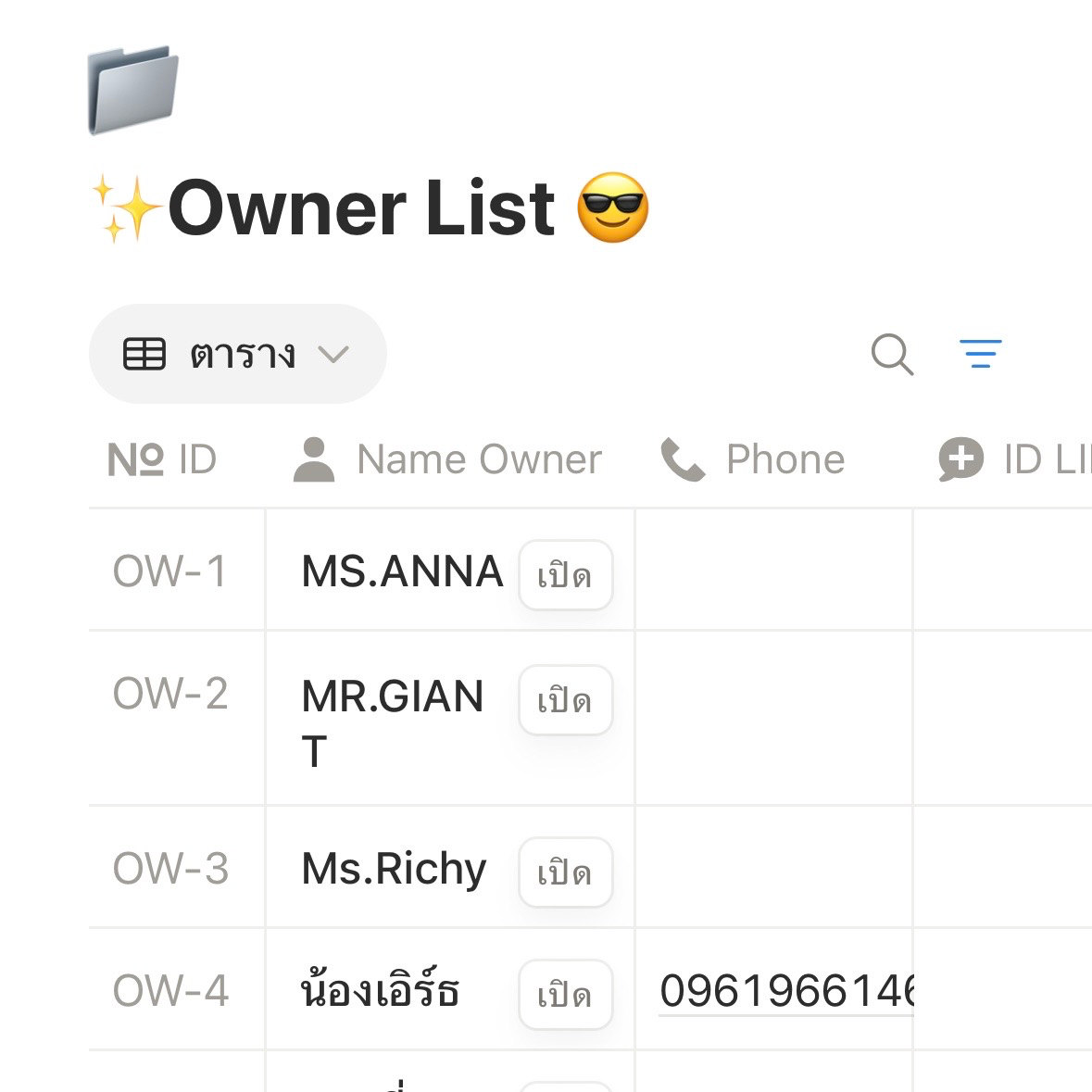Open the Name Owner column header menu

click(448, 459)
